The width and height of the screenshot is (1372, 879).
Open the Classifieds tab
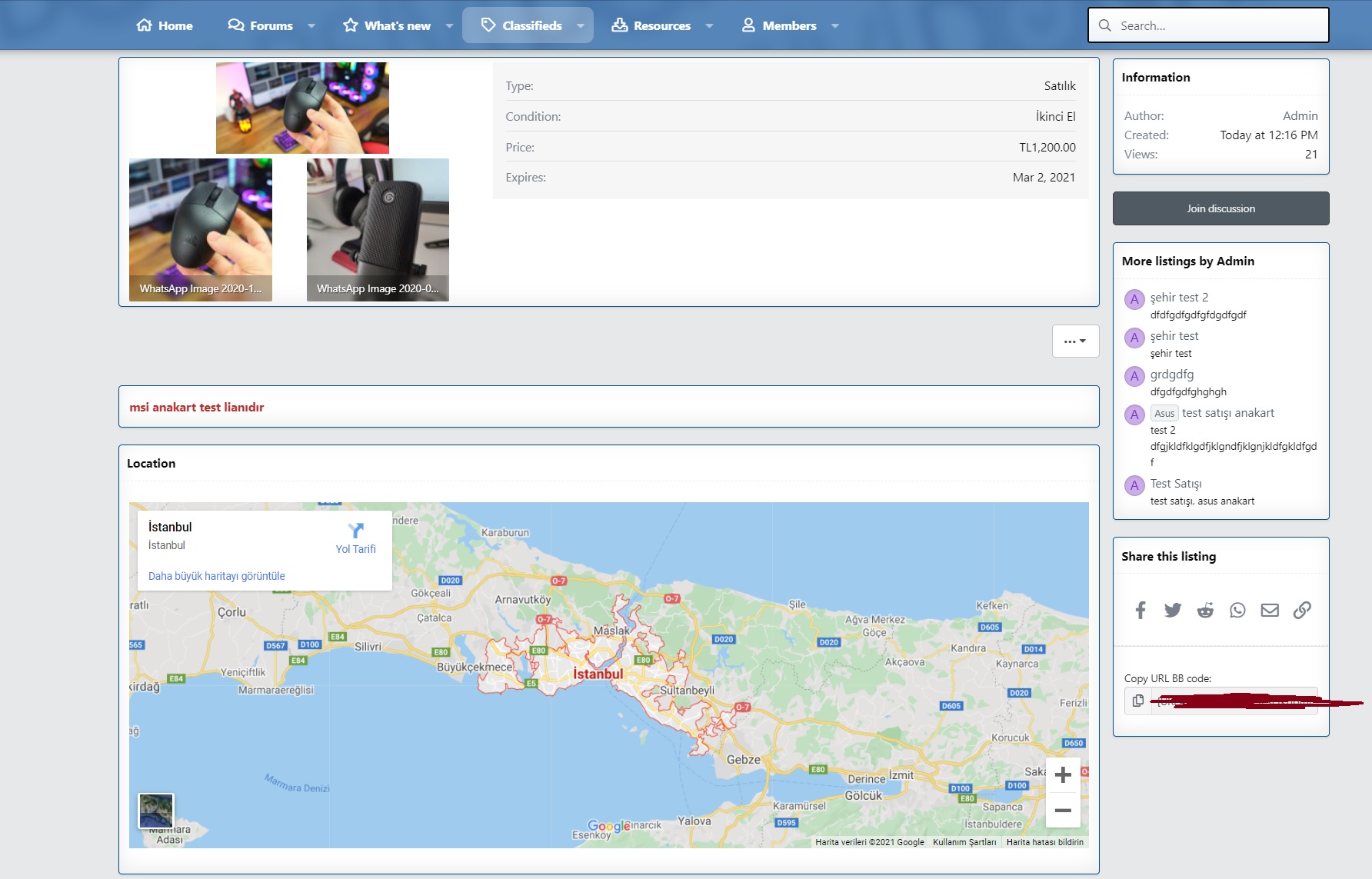pos(521,25)
